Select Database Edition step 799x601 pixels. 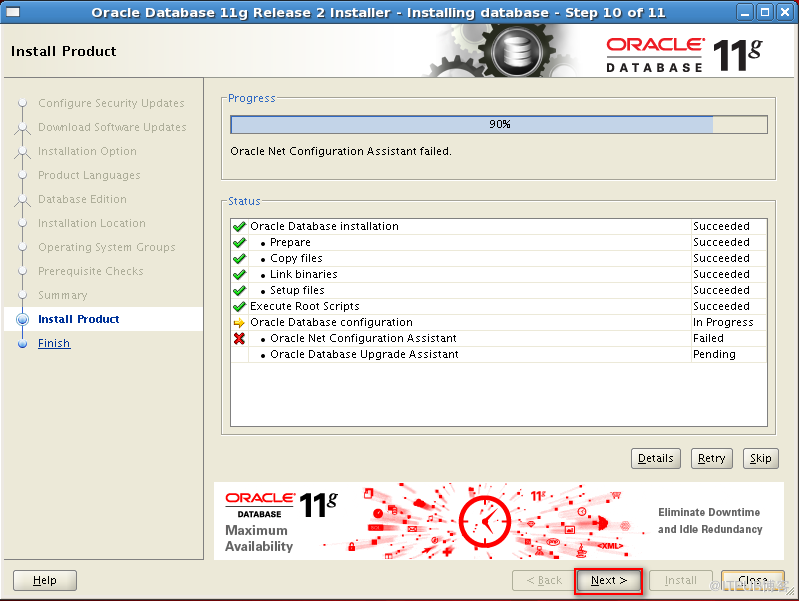82,199
